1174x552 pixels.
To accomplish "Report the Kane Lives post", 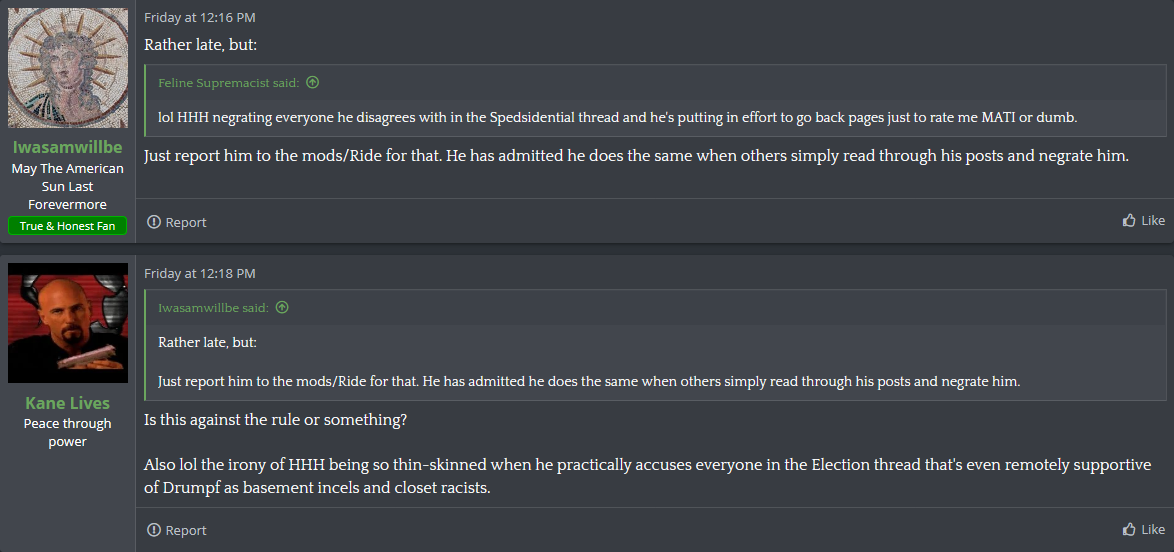I will [x=177, y=530].
